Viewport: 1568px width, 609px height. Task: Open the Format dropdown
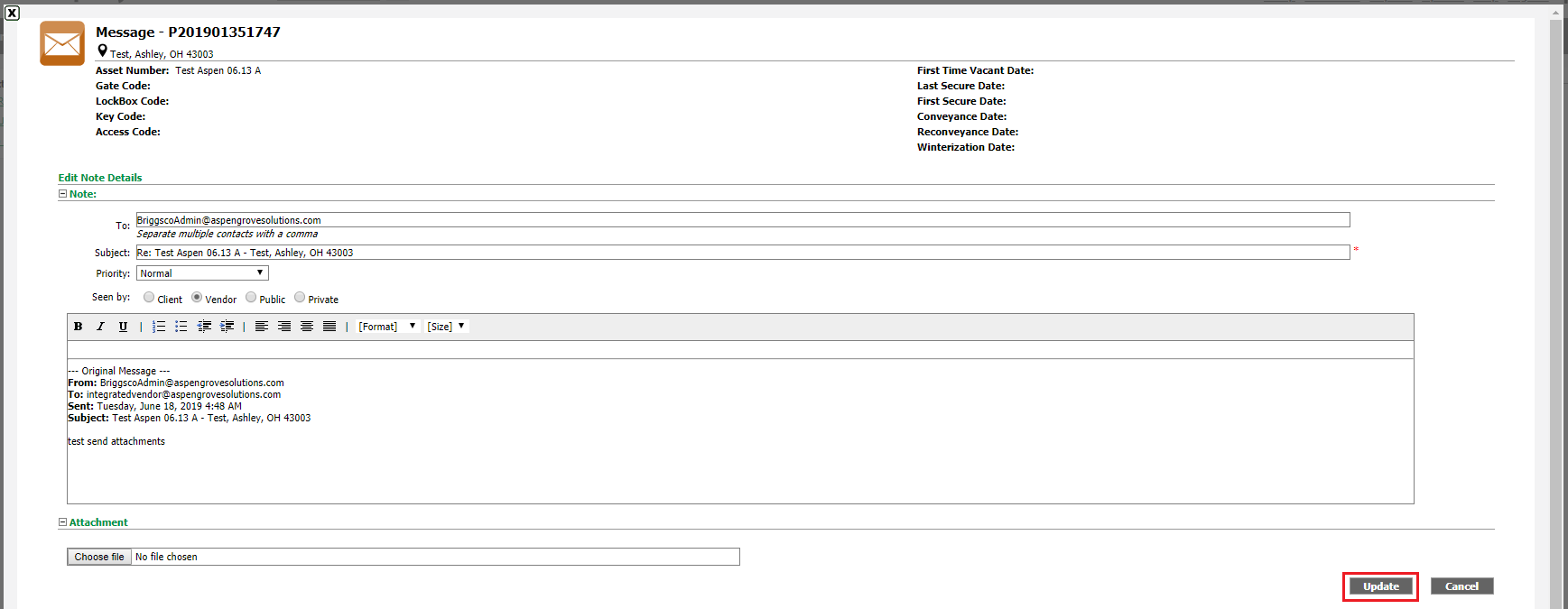[x=387, y=327]
